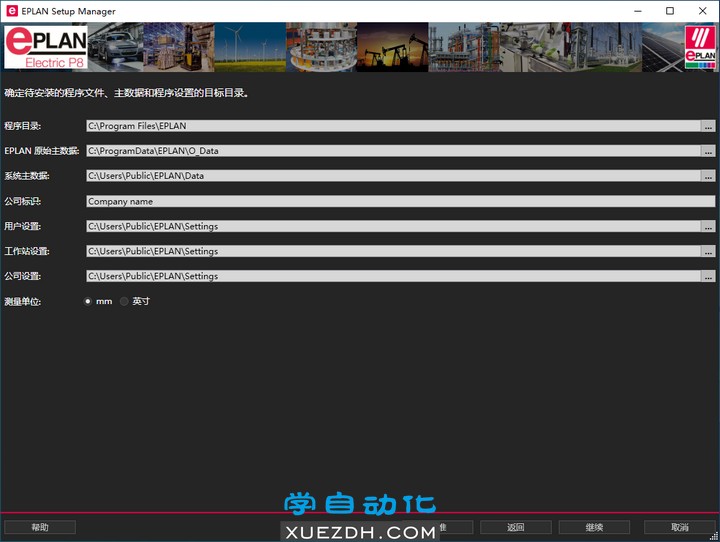Open help with the 帮助 button
The height and width of the screenshot is (542, 720).
coord(40,527)
